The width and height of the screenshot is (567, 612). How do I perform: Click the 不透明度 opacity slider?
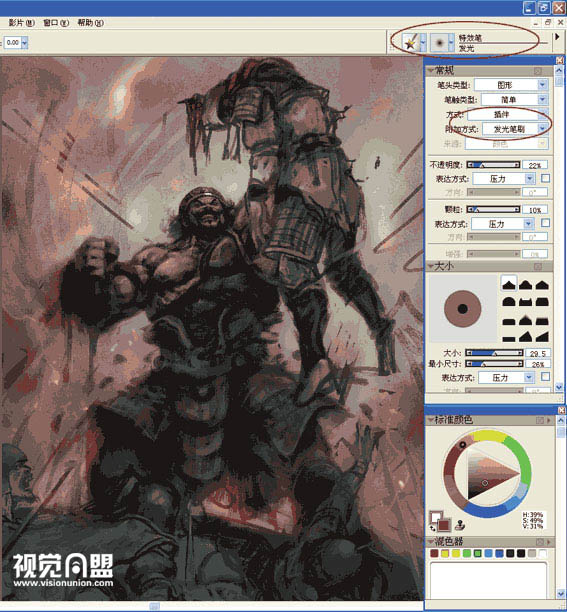coord(494,165)
